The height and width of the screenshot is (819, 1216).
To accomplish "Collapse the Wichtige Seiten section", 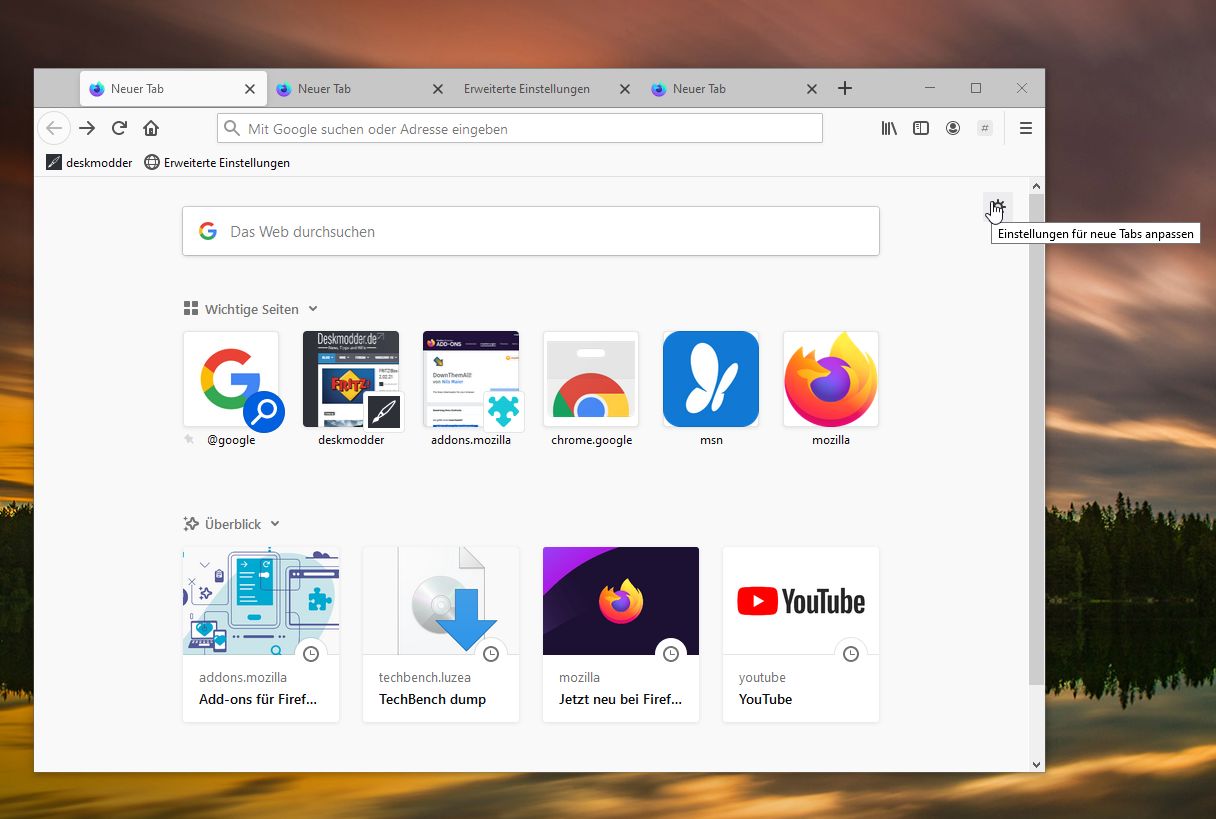I will coord(251,309).
